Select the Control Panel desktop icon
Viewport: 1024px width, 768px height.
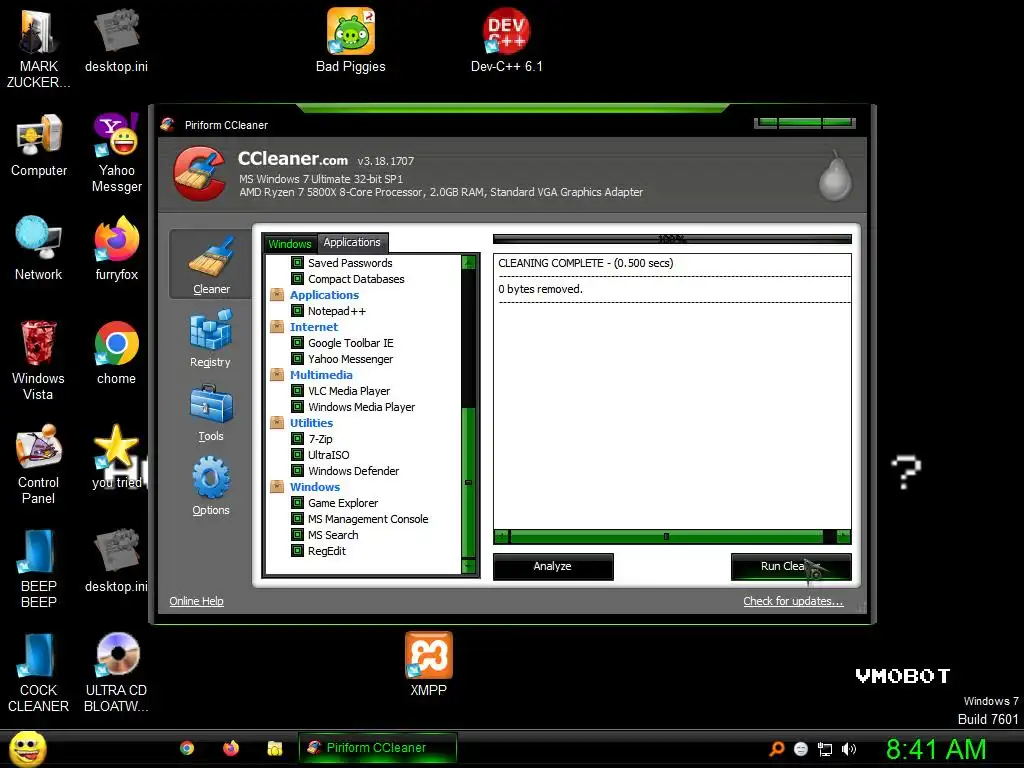(x=39, y=465)
